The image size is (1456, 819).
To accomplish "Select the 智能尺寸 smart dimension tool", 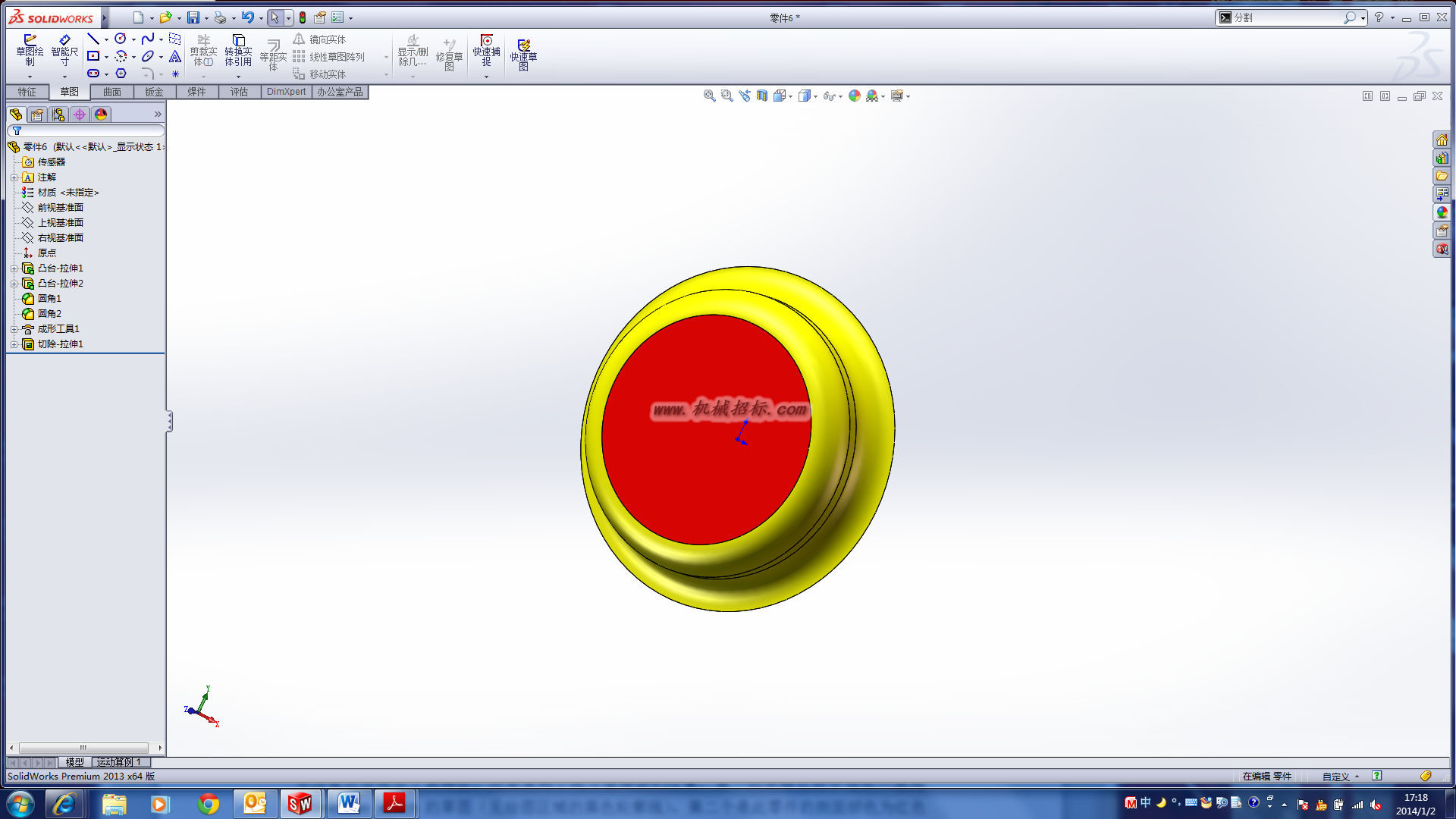I will coord(64,51).
